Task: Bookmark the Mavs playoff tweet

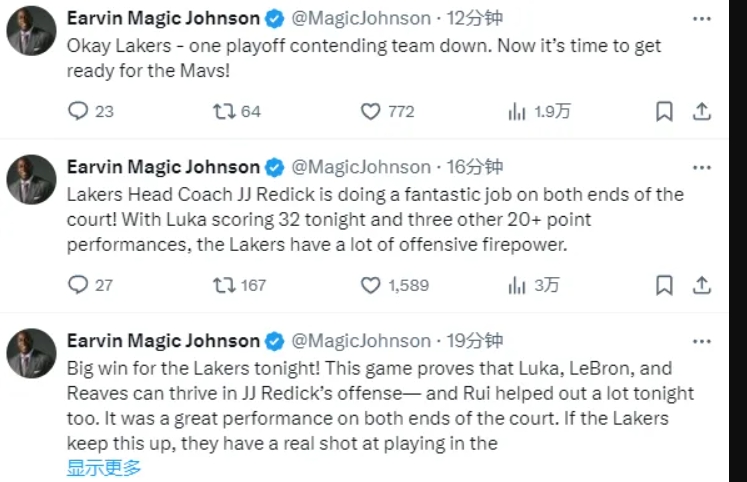Action: [x=664, y=112]
